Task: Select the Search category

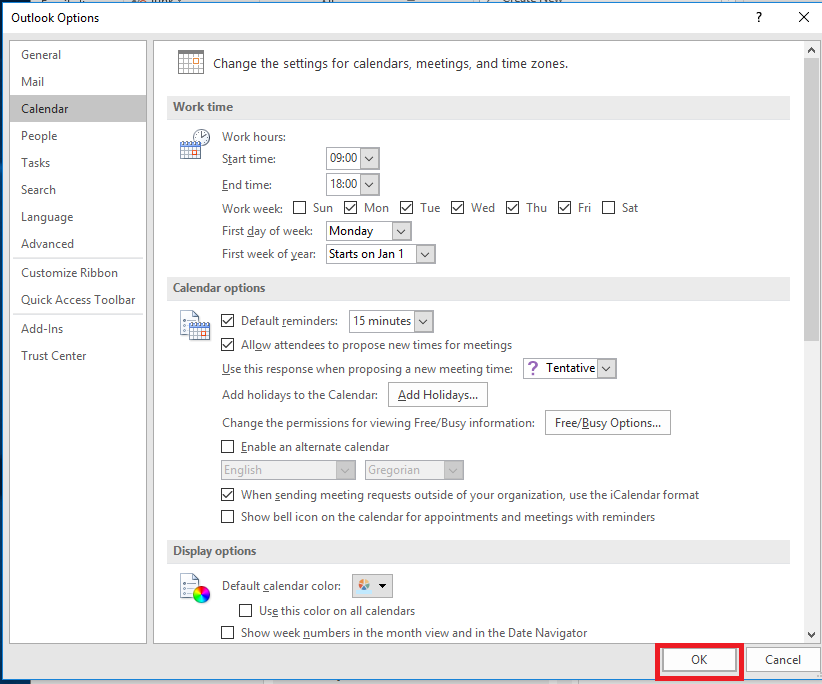Action: 78,190
